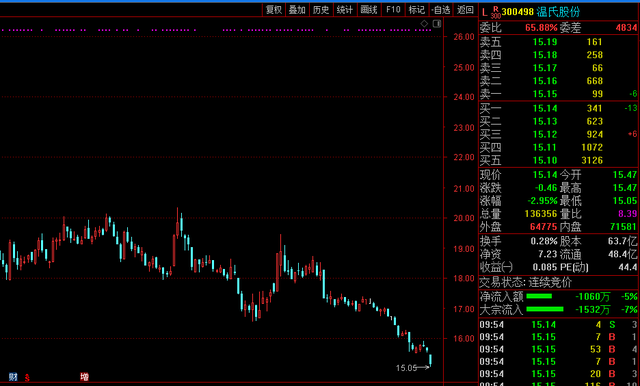The image size is (640, 386).
Task: Select the 画线 drawing tool
Action: [x=369, y=10]
